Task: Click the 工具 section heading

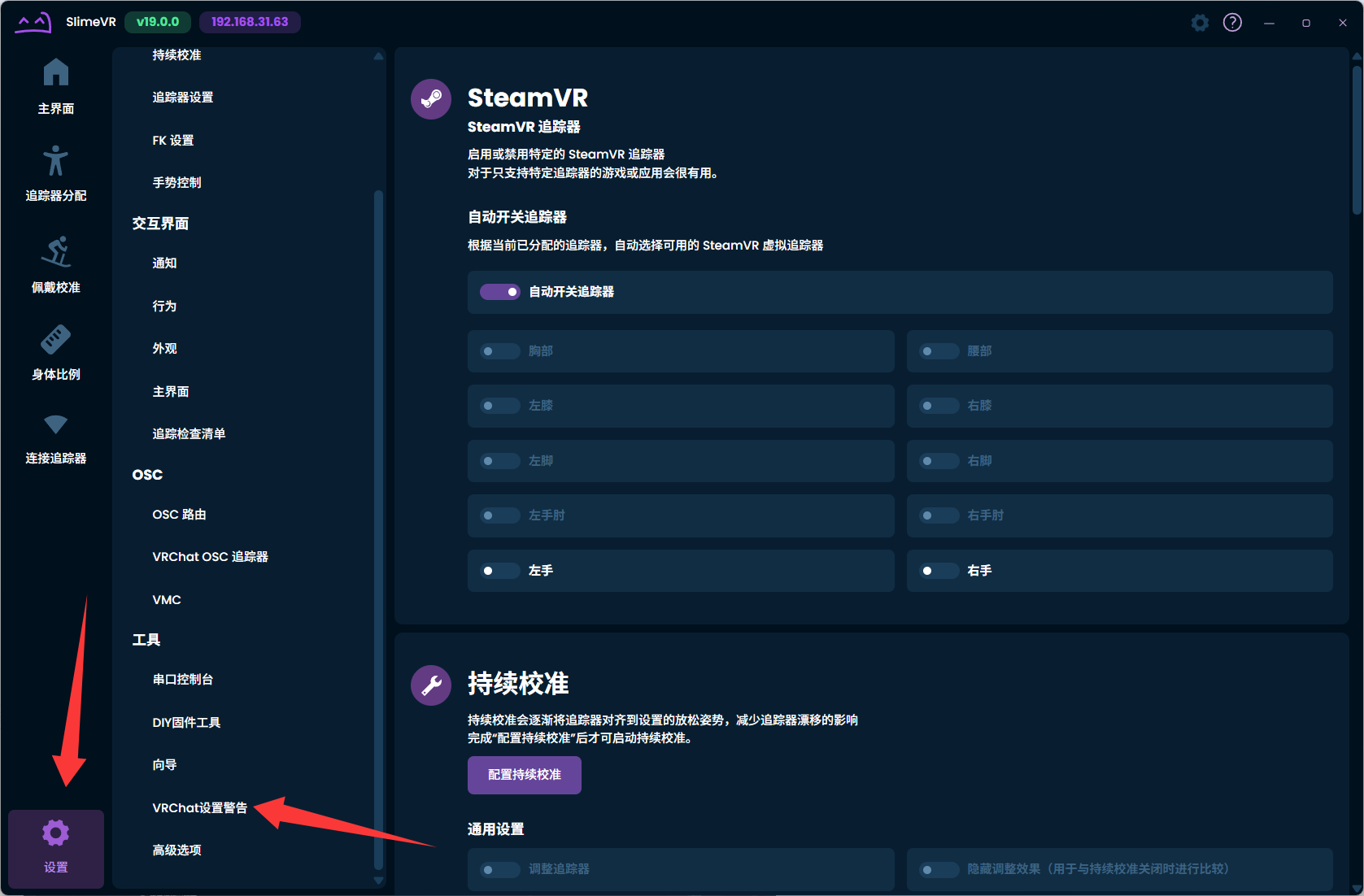Action: pos(146,640)
